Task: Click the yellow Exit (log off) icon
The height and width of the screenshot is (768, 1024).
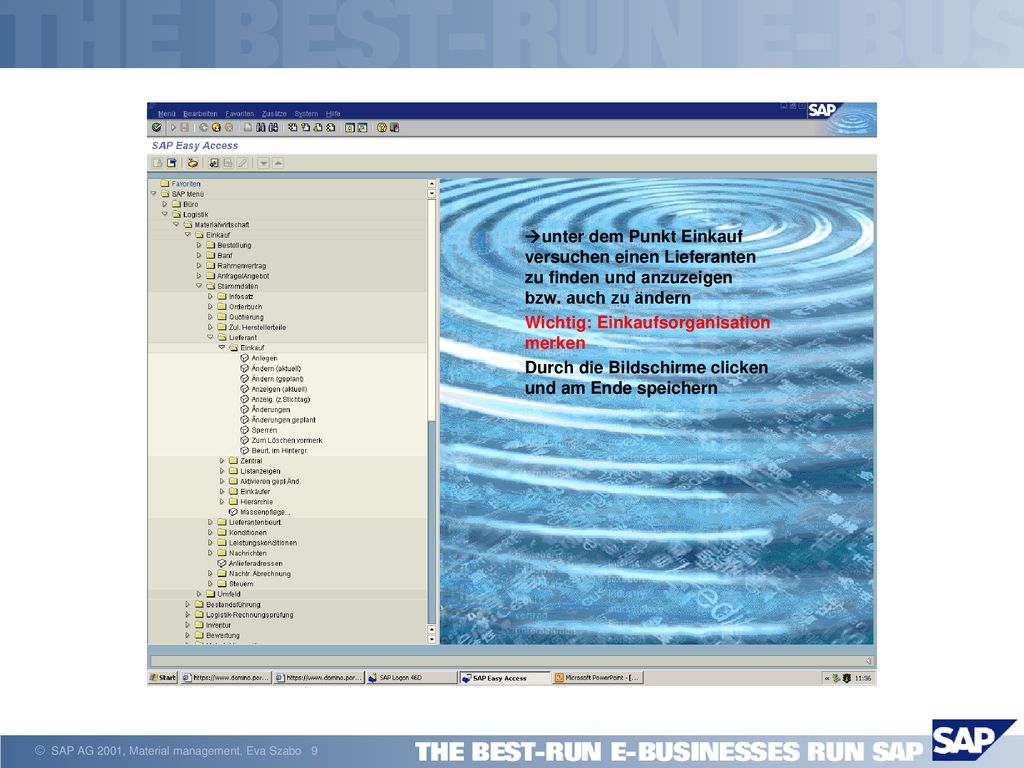Action: [216, 127]
